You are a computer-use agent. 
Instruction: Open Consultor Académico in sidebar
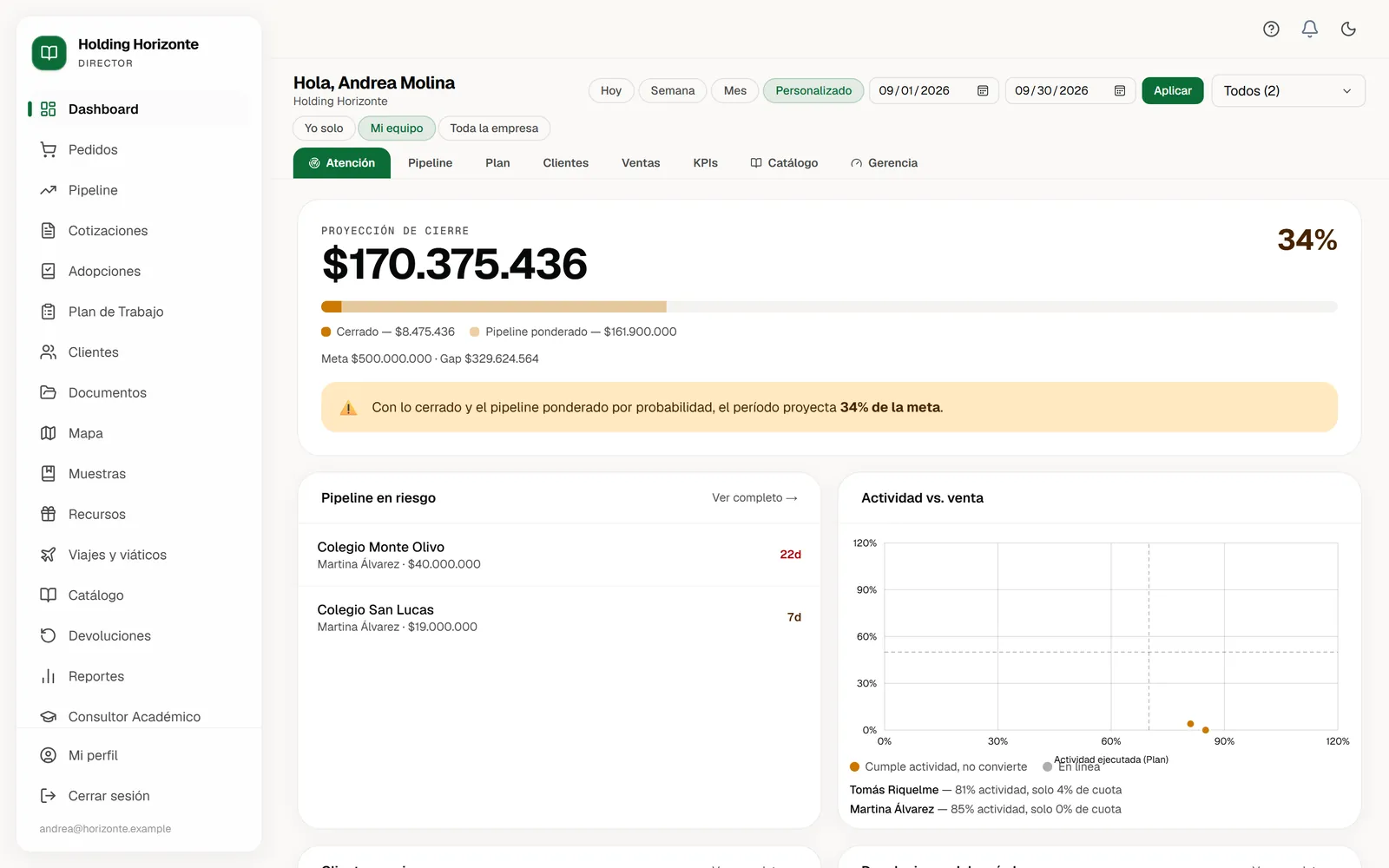(x=139, y=716)
